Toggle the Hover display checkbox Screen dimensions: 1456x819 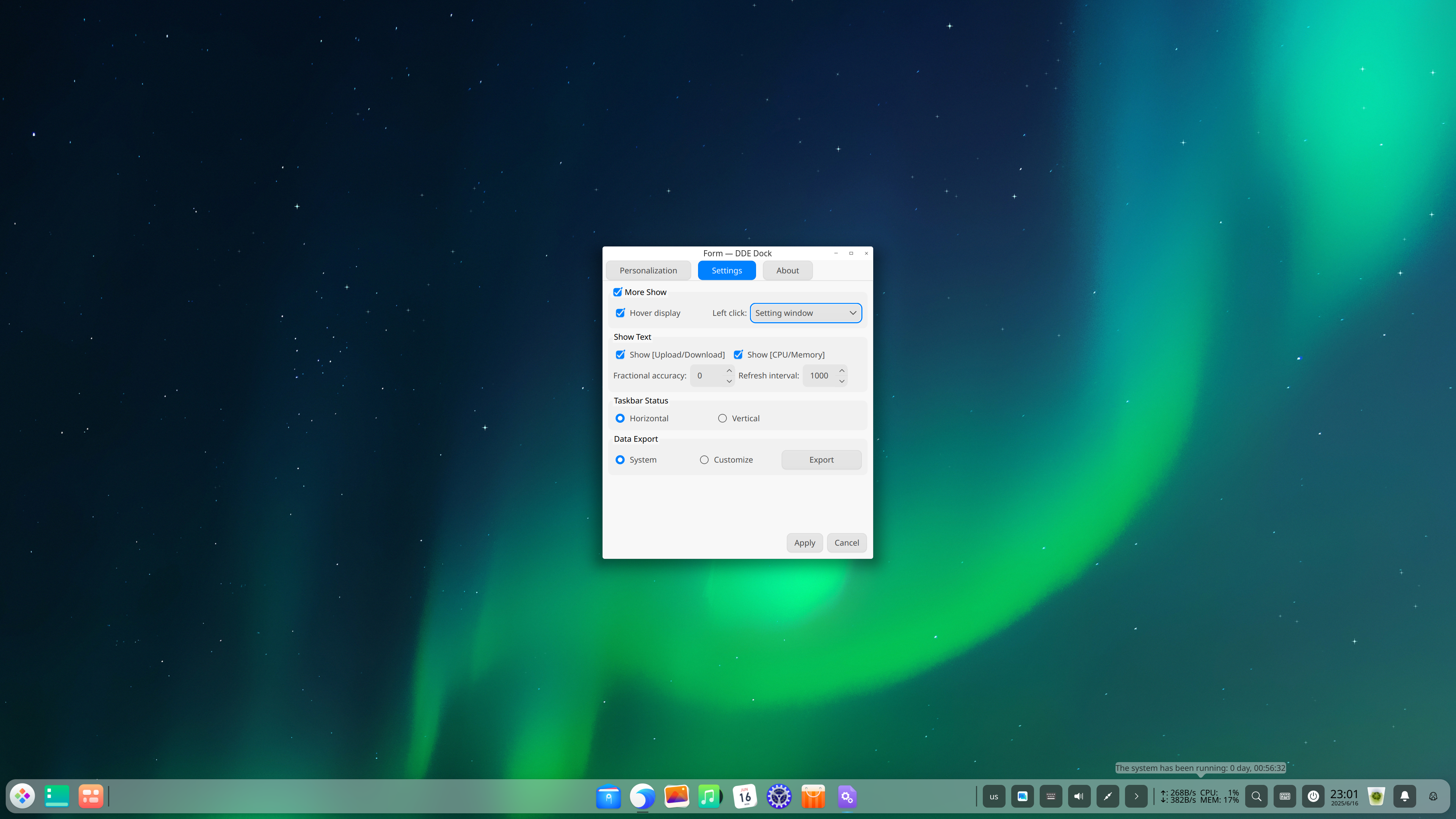(620, 313)
